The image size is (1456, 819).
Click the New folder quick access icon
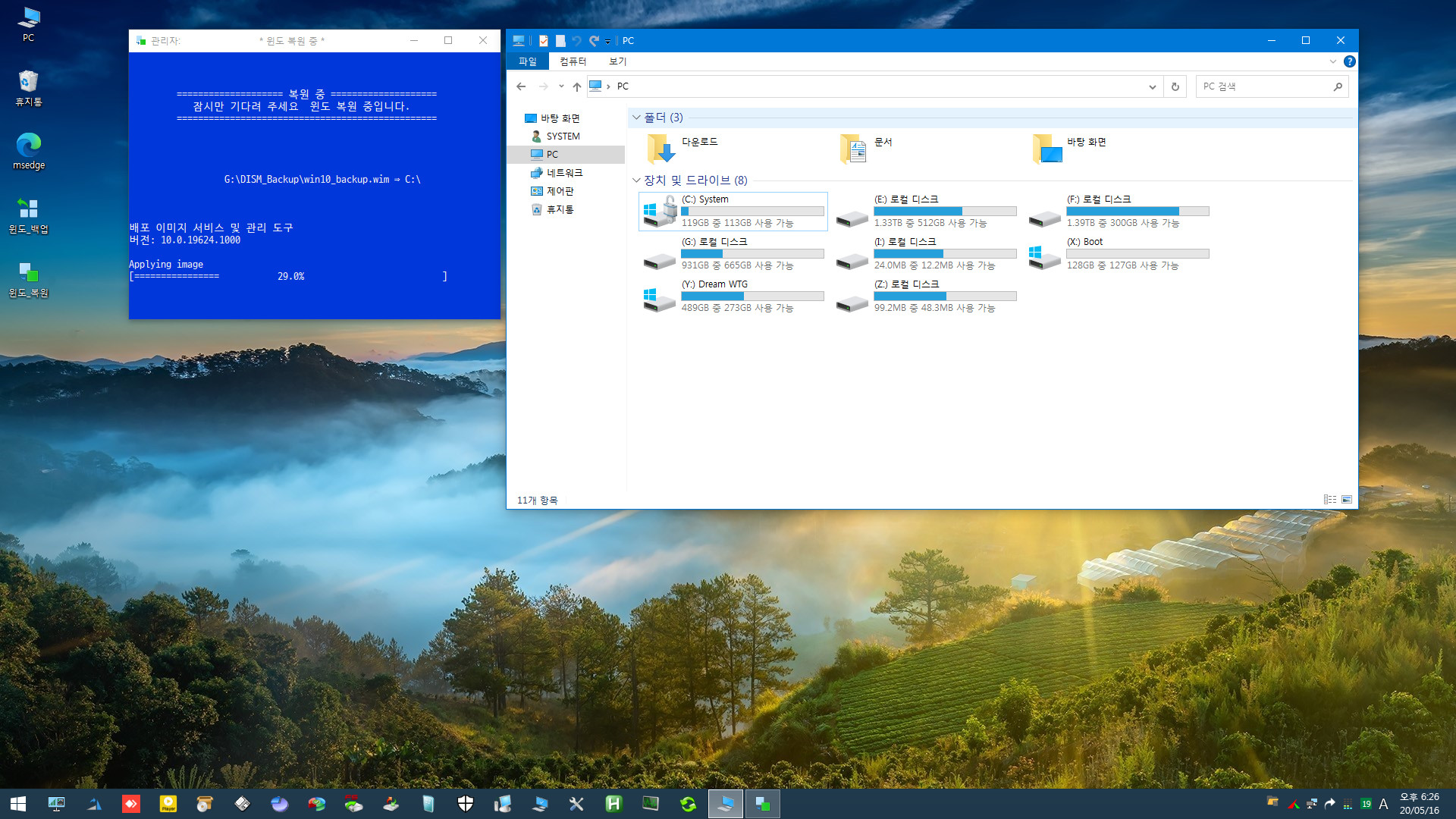(560, 41)
